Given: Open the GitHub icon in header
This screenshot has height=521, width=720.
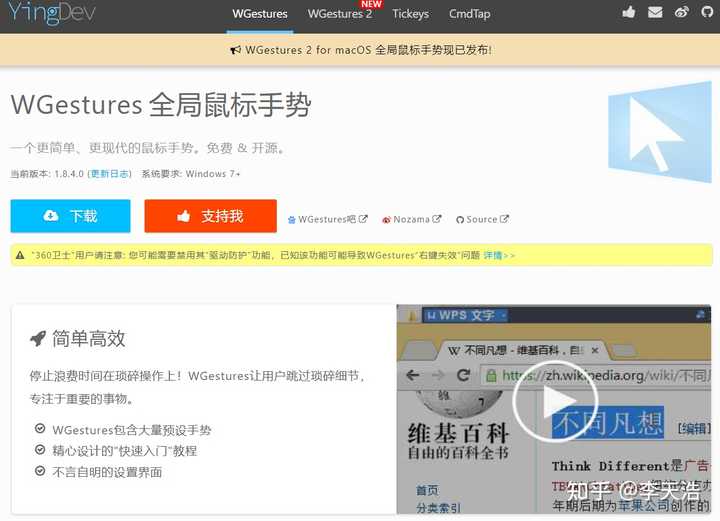Looking at the screenshot, I should (x=708, y=12).
